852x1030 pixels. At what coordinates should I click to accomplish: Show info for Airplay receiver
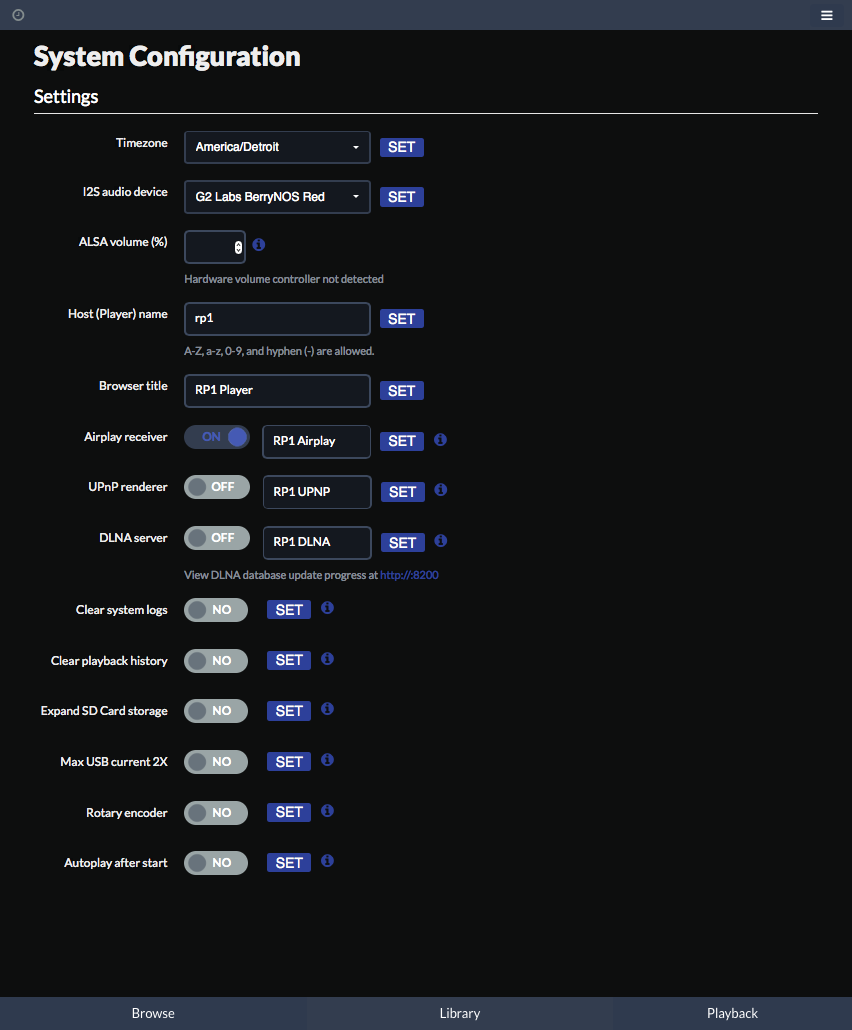point(440,439)
